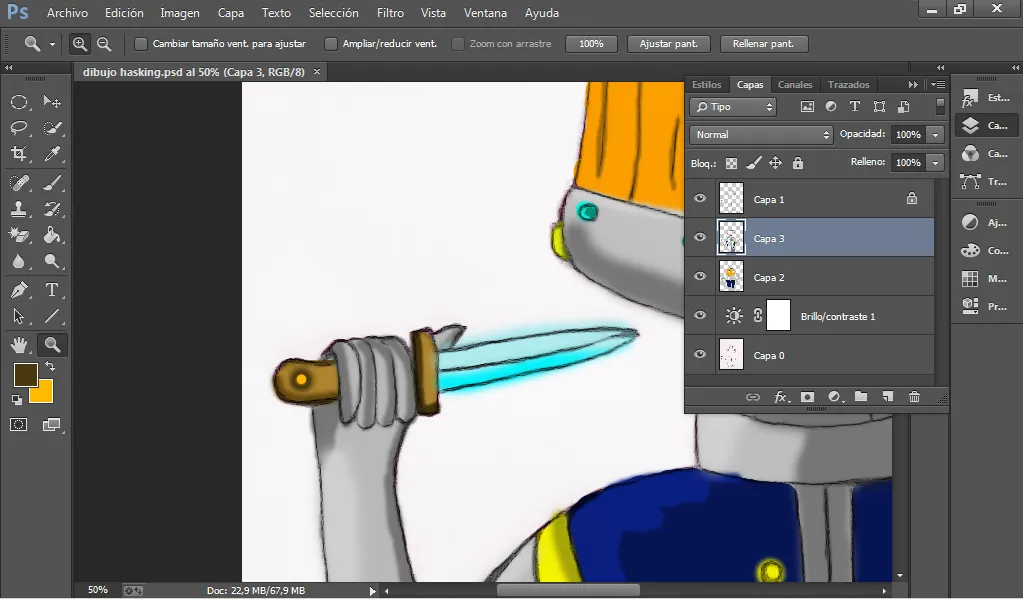This screenshot has height=599, width=1023.
Task: Open the Edición menu
Action: point(124,13)
